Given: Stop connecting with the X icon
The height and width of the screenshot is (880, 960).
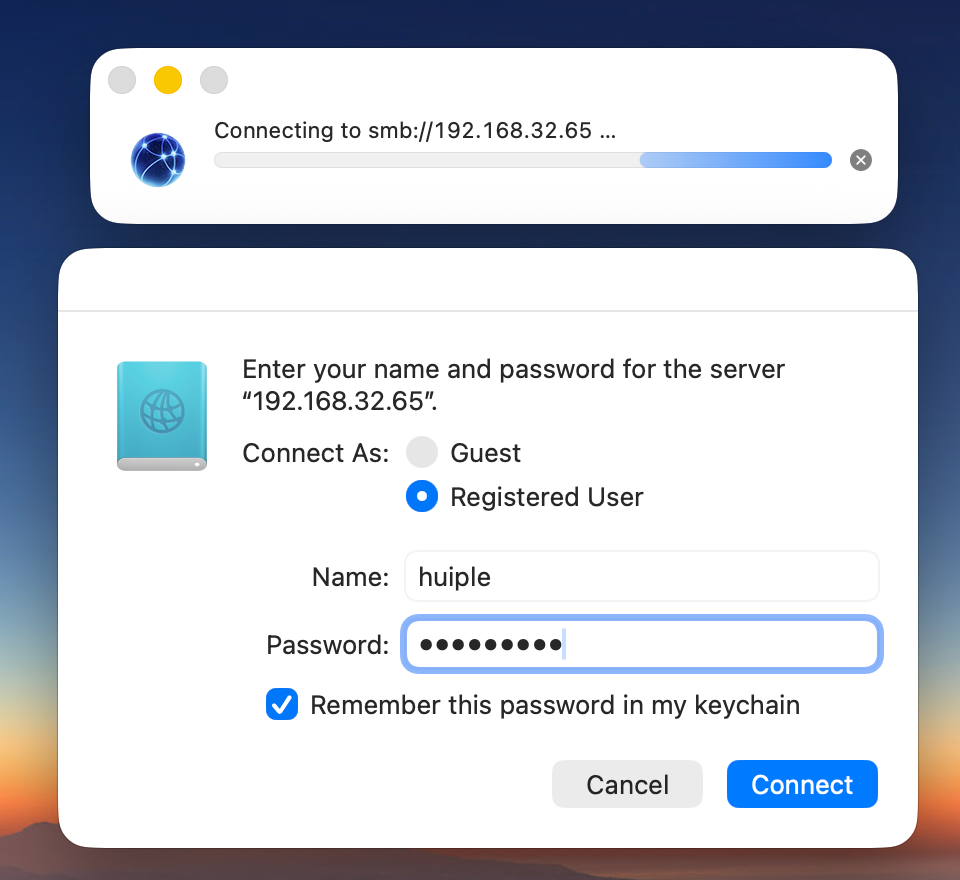Looking at the screenshot, I should point(860,160).
